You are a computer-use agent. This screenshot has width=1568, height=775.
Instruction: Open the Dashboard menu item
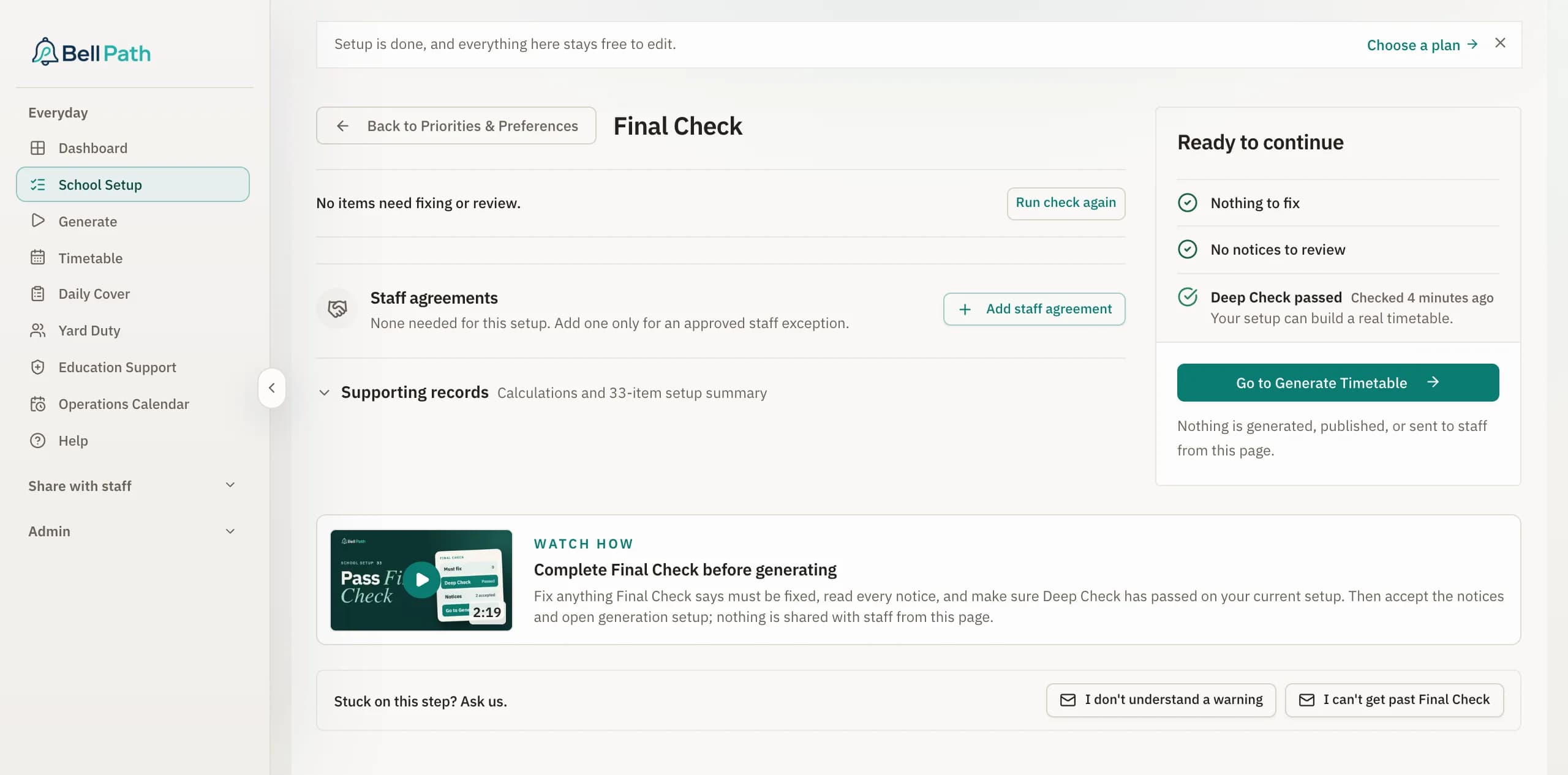click(x=132, y=148)
